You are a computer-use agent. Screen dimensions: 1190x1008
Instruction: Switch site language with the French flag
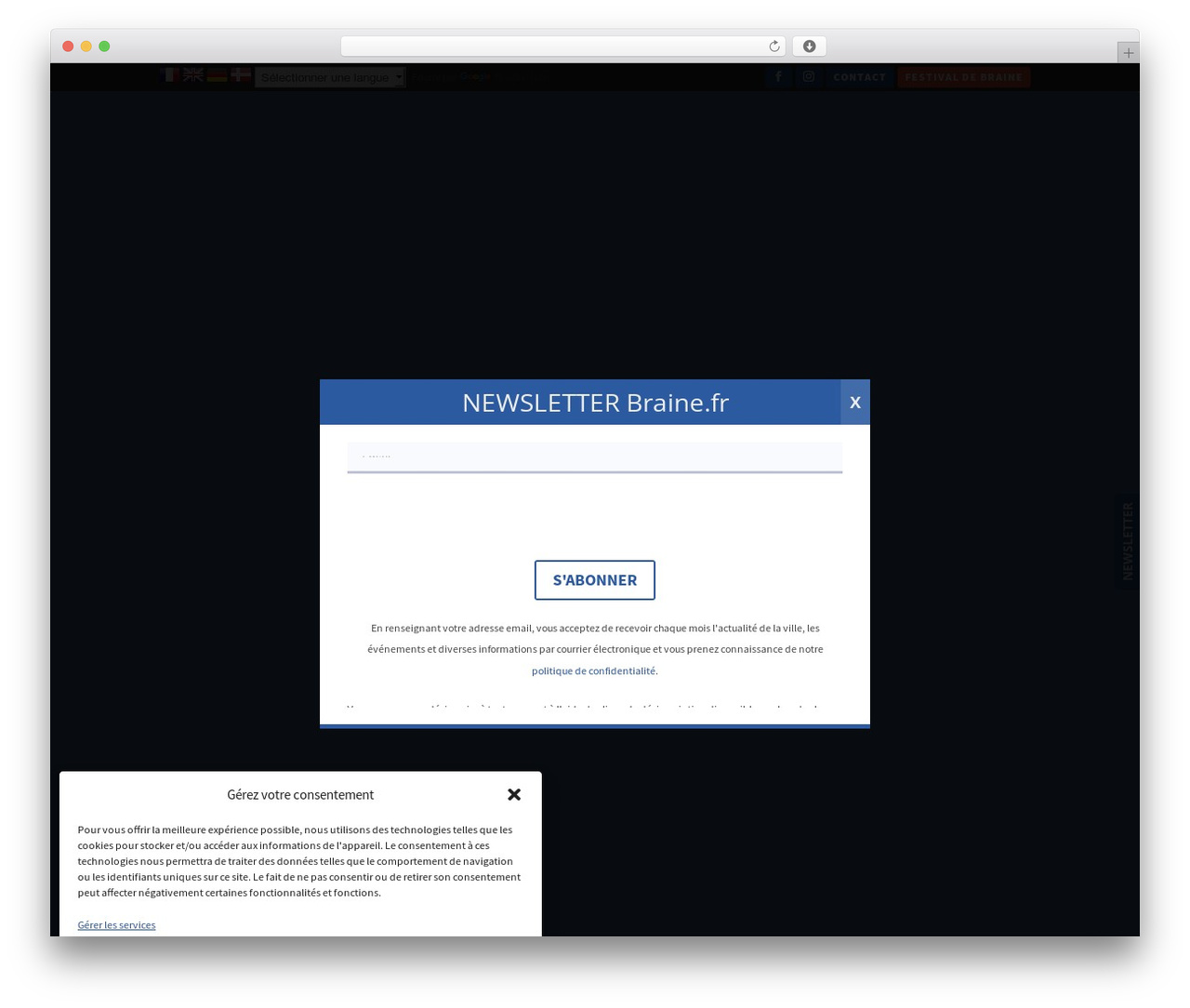(170, 75)
